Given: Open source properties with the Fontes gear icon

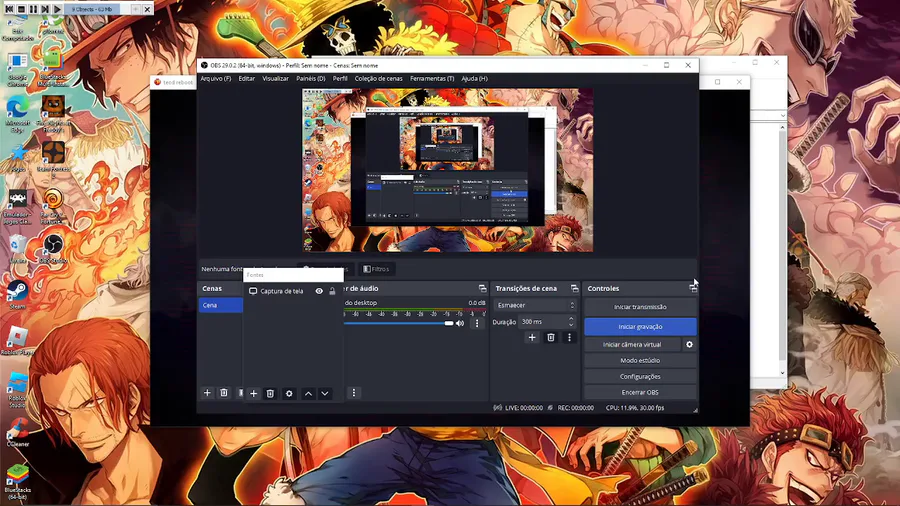Looking at the screenshot, I should click(x=289, y=394).
